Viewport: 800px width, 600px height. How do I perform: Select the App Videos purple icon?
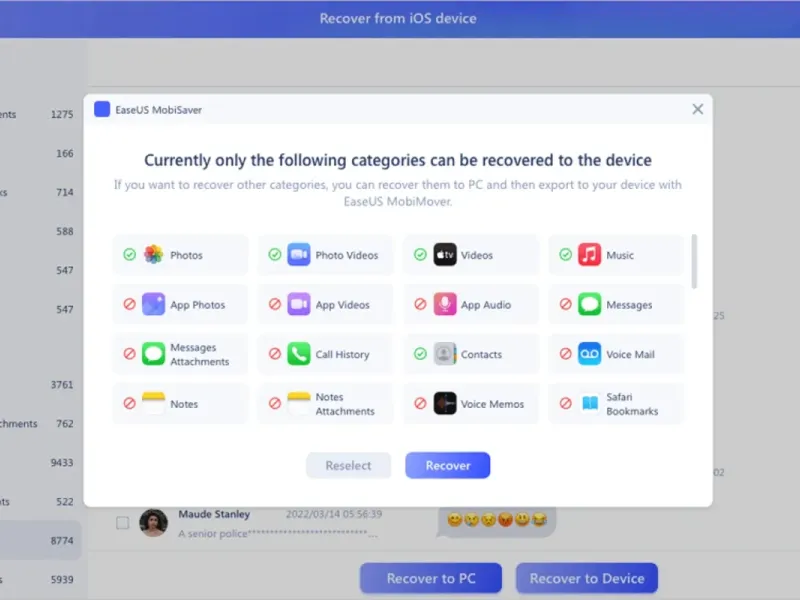298,304
